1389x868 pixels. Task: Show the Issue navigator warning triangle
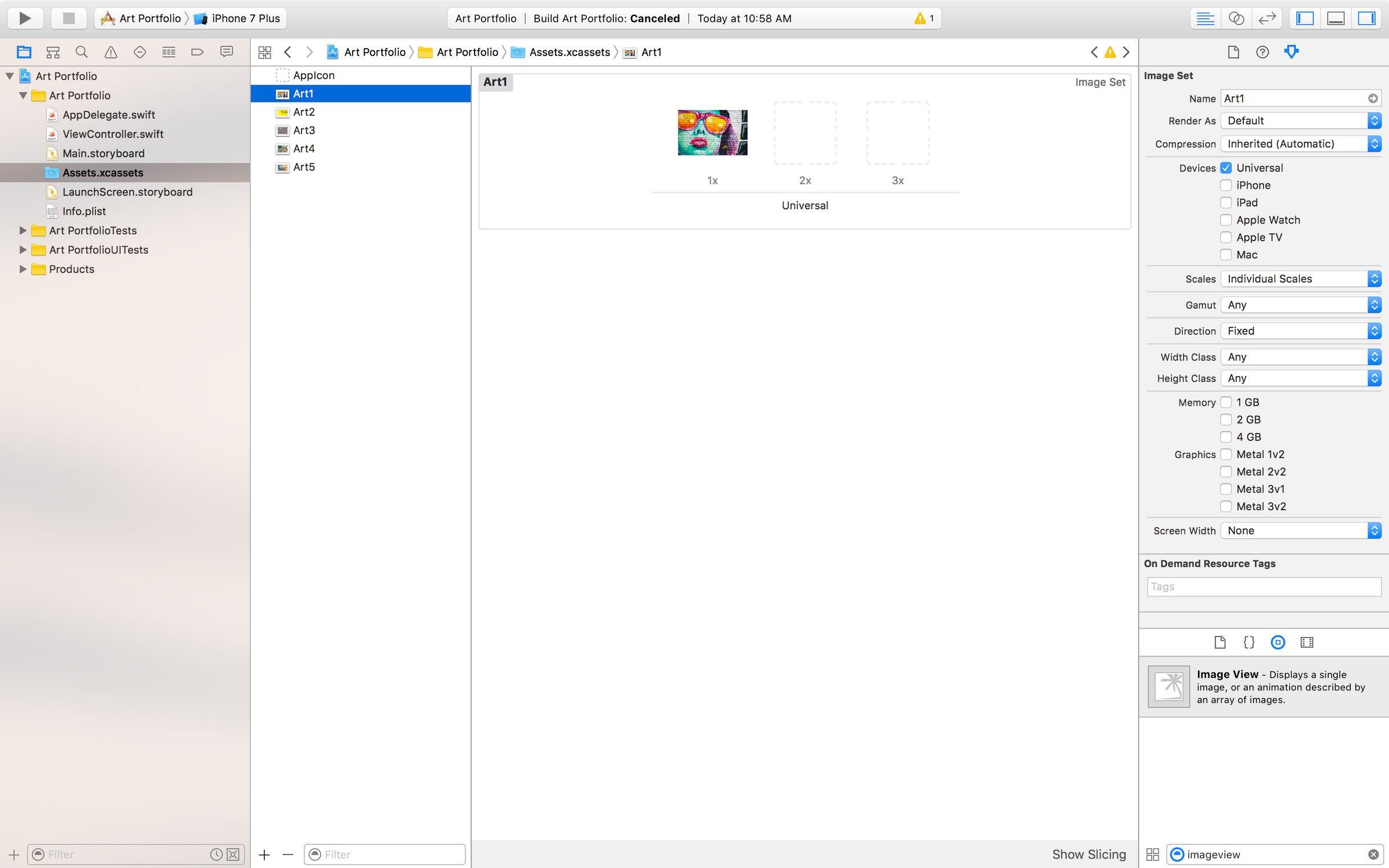pyautogui.click(x=111, y=52)
